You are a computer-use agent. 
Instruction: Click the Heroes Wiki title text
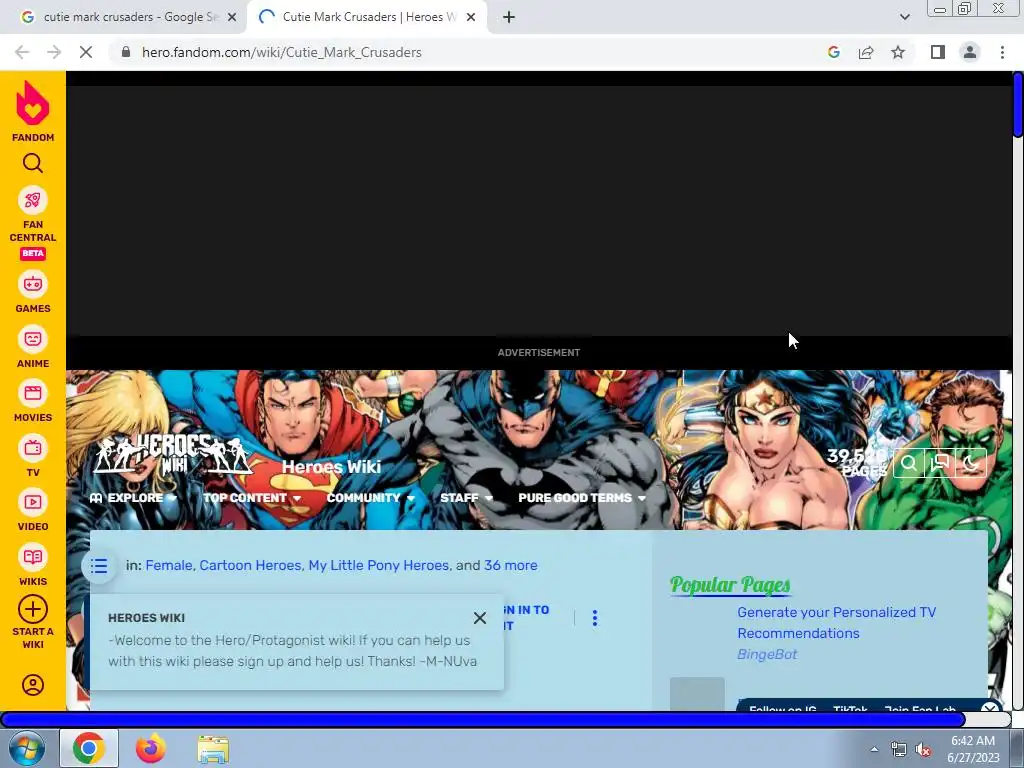331,466
